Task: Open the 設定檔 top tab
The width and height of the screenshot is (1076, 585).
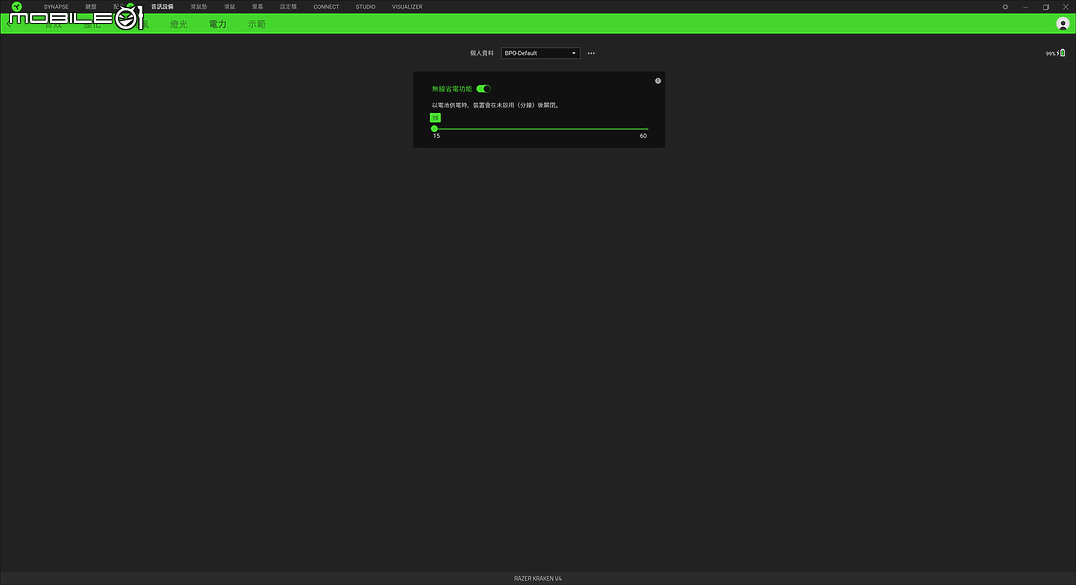Action: tap(288, 7)
